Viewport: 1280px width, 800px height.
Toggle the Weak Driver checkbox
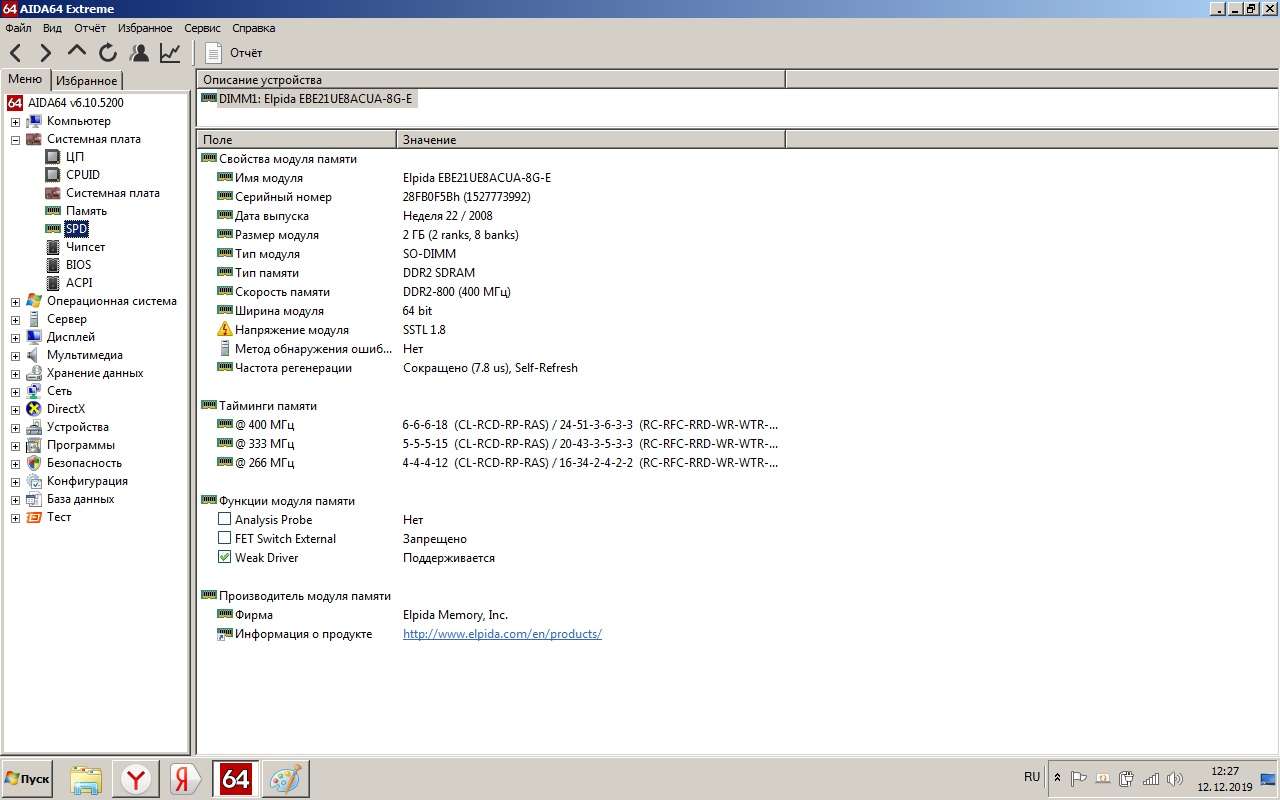(x=225, y=557)
